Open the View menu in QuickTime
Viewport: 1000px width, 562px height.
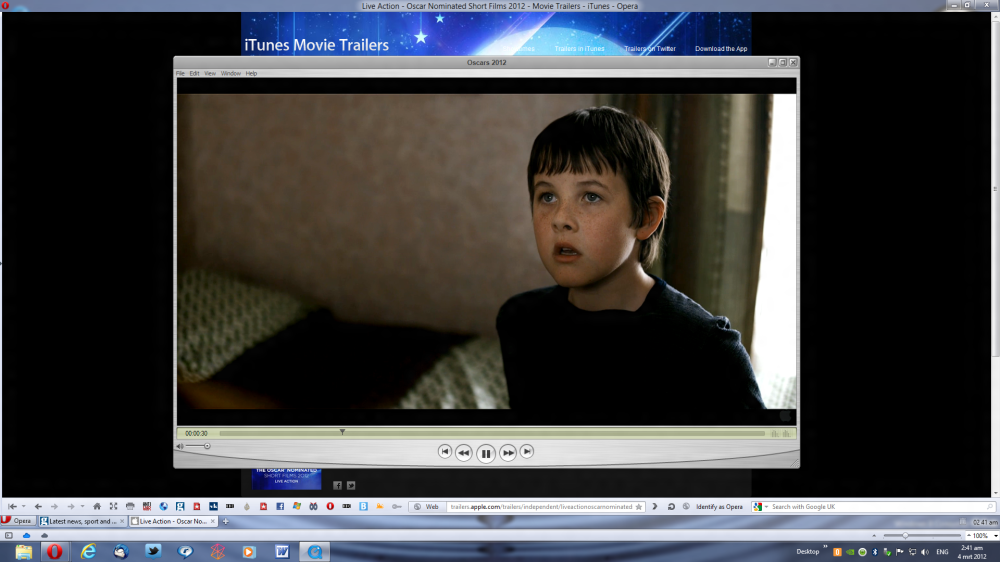210,73
